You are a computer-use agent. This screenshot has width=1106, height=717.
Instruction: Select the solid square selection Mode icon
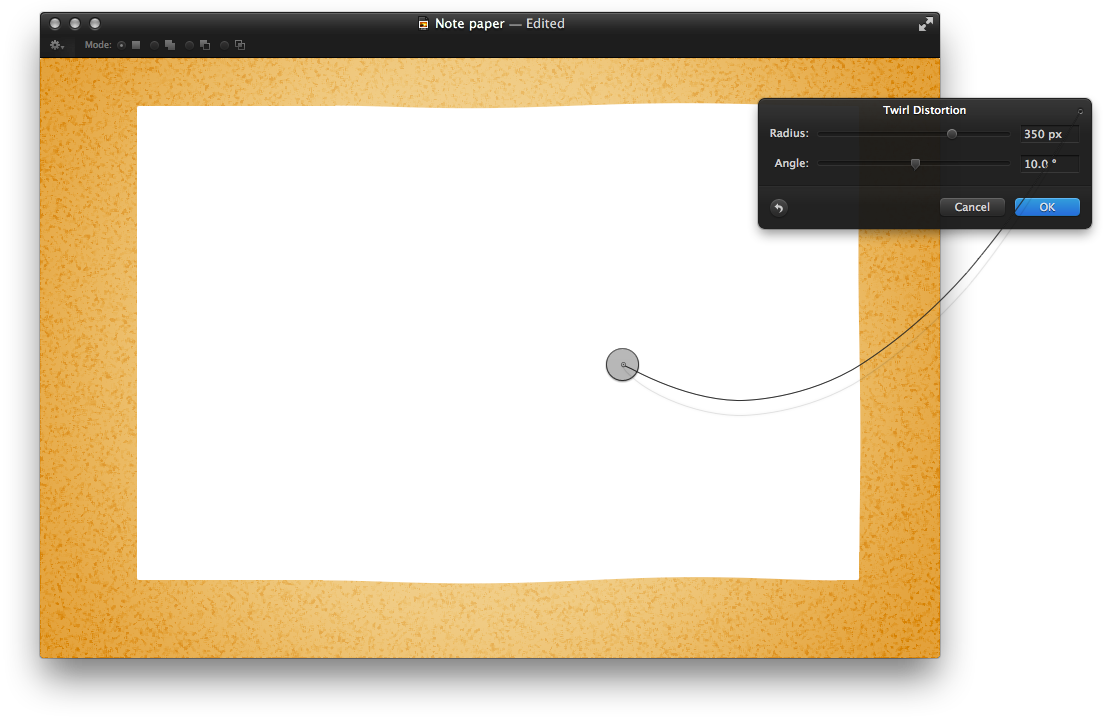[135, 45]
